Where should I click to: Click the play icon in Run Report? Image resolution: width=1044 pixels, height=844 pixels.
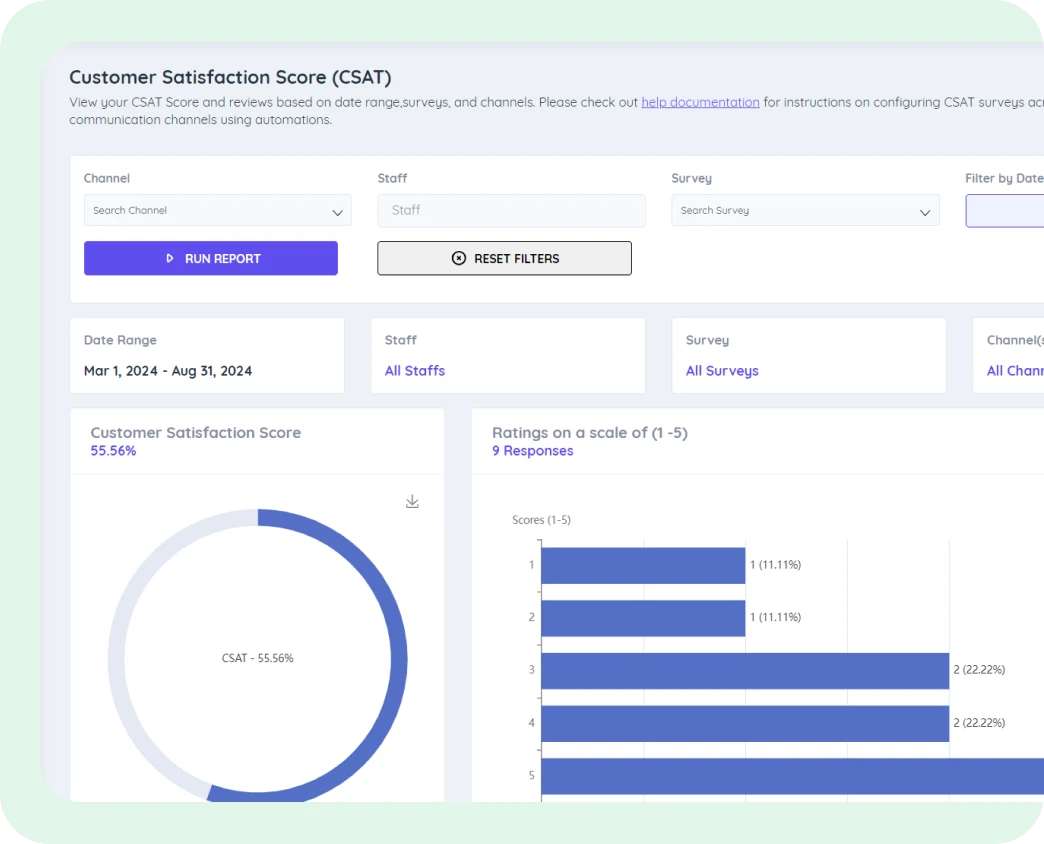pyautogui.click(x=170, y=258)
